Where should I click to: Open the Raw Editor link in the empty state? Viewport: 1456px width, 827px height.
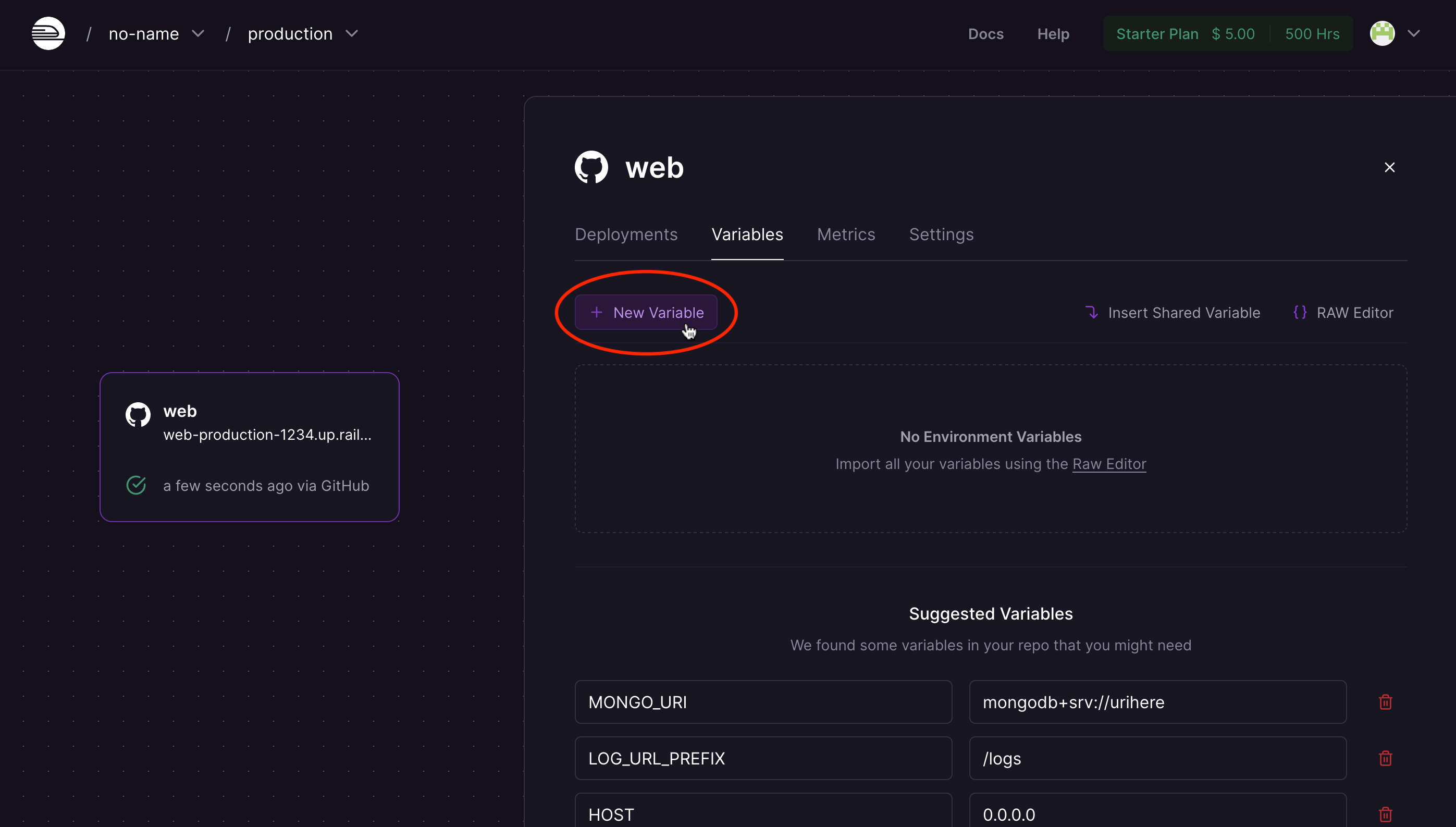tap(1109, 463)
